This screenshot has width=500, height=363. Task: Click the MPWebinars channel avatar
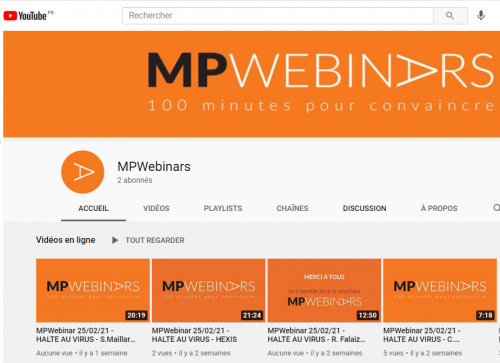pos(83,172)
